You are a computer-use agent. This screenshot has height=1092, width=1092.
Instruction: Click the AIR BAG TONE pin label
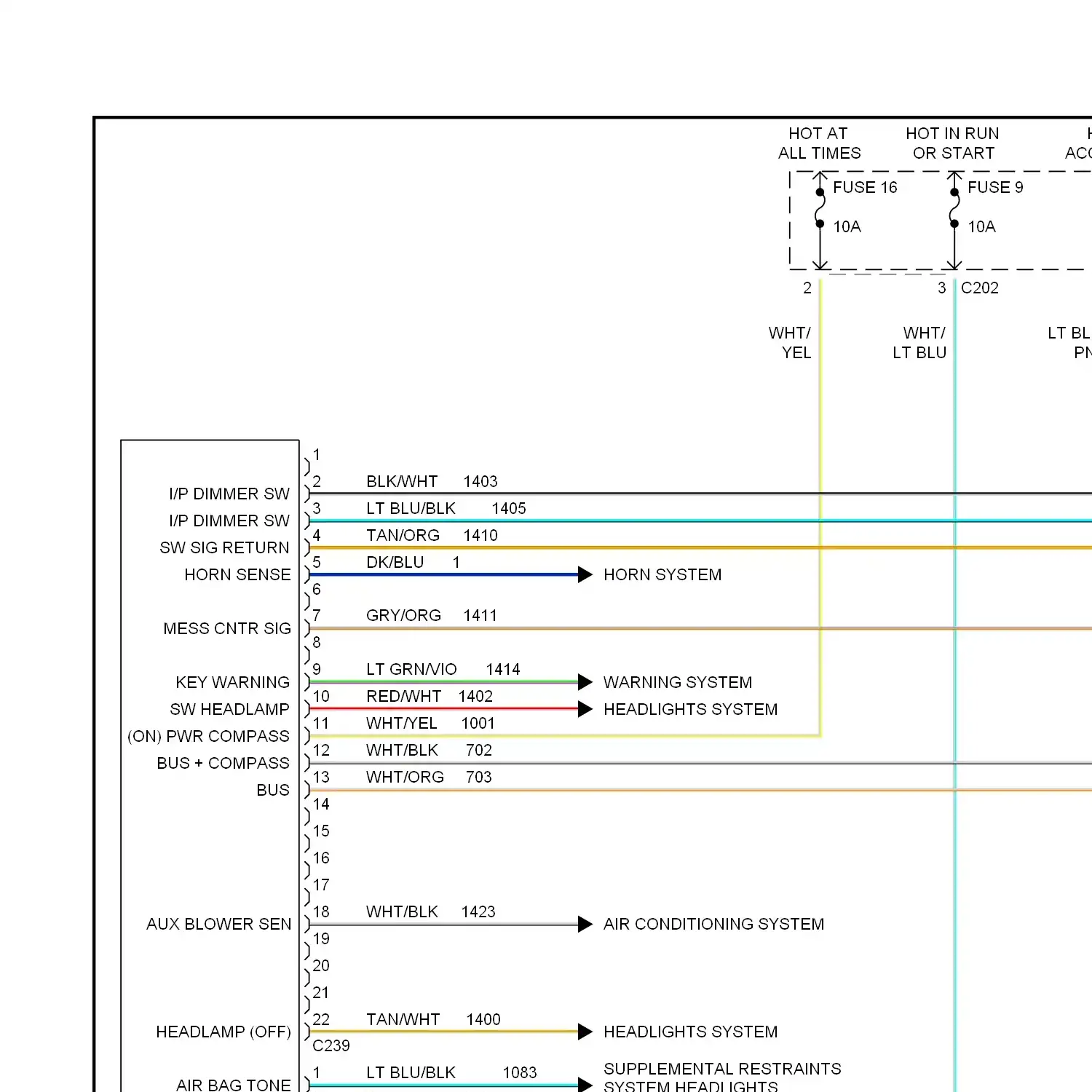[233, 1085]
